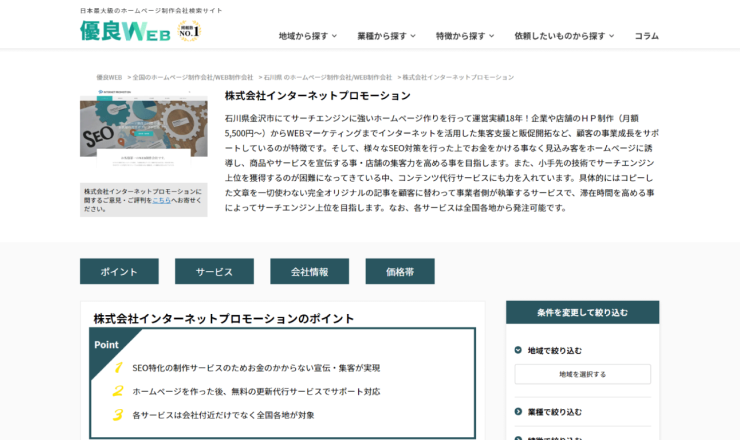Click the company title heading text
Image resolution: width=740 pixels, height=440 pixels.
pyautogui.click(x=318, y=96)
